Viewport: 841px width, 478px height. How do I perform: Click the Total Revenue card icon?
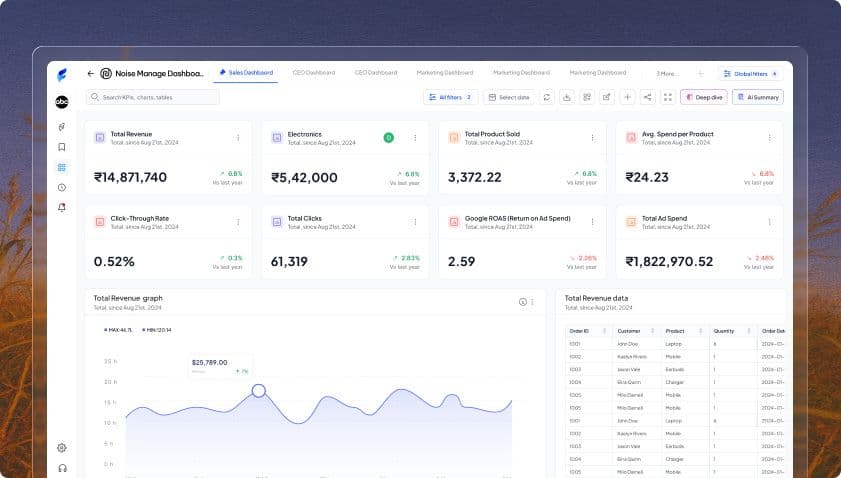[100, 137]
